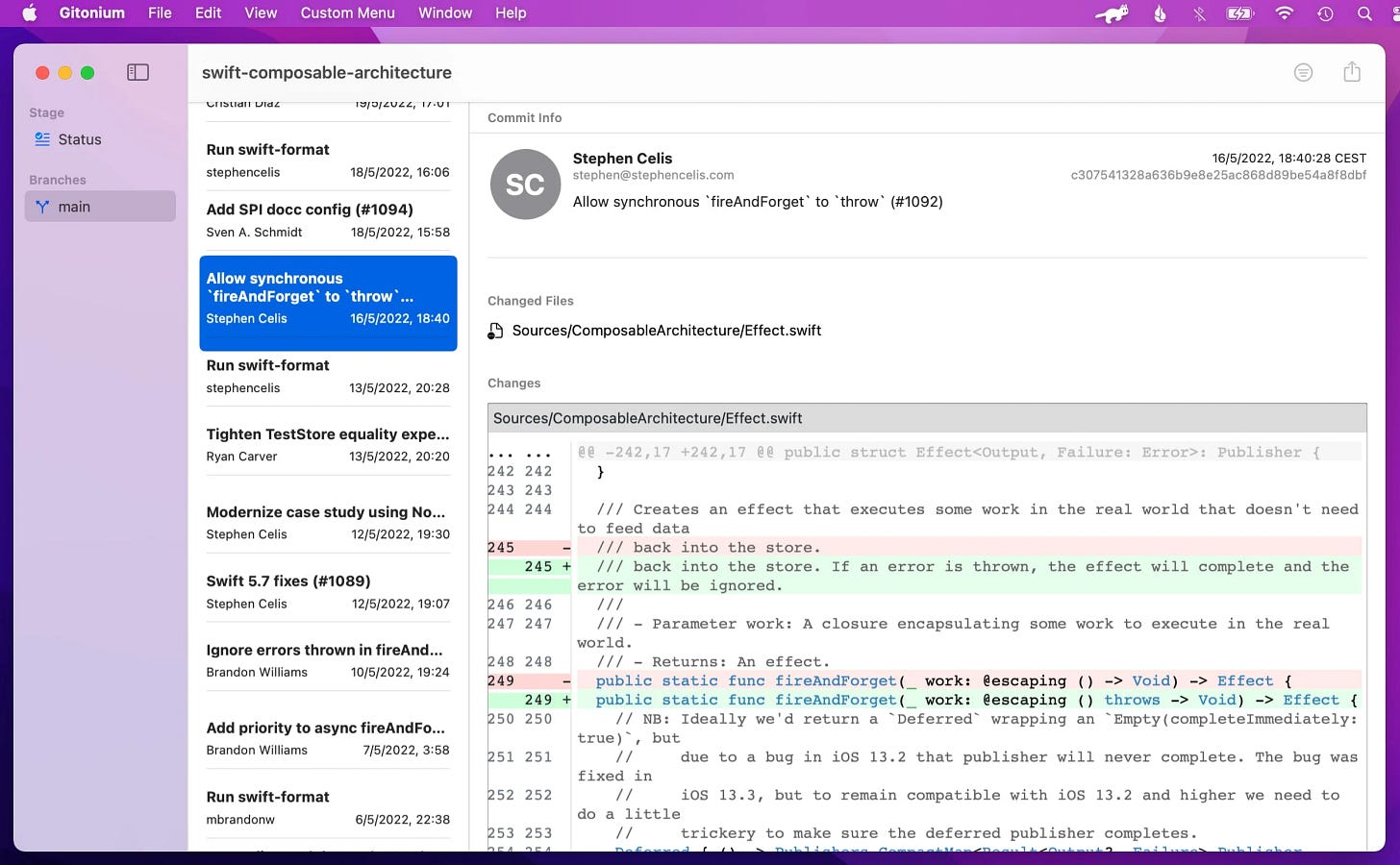Select Run swift-format commit from 13/5/2022
This screenshot has width=1400, height=865.
pos(328,376)
